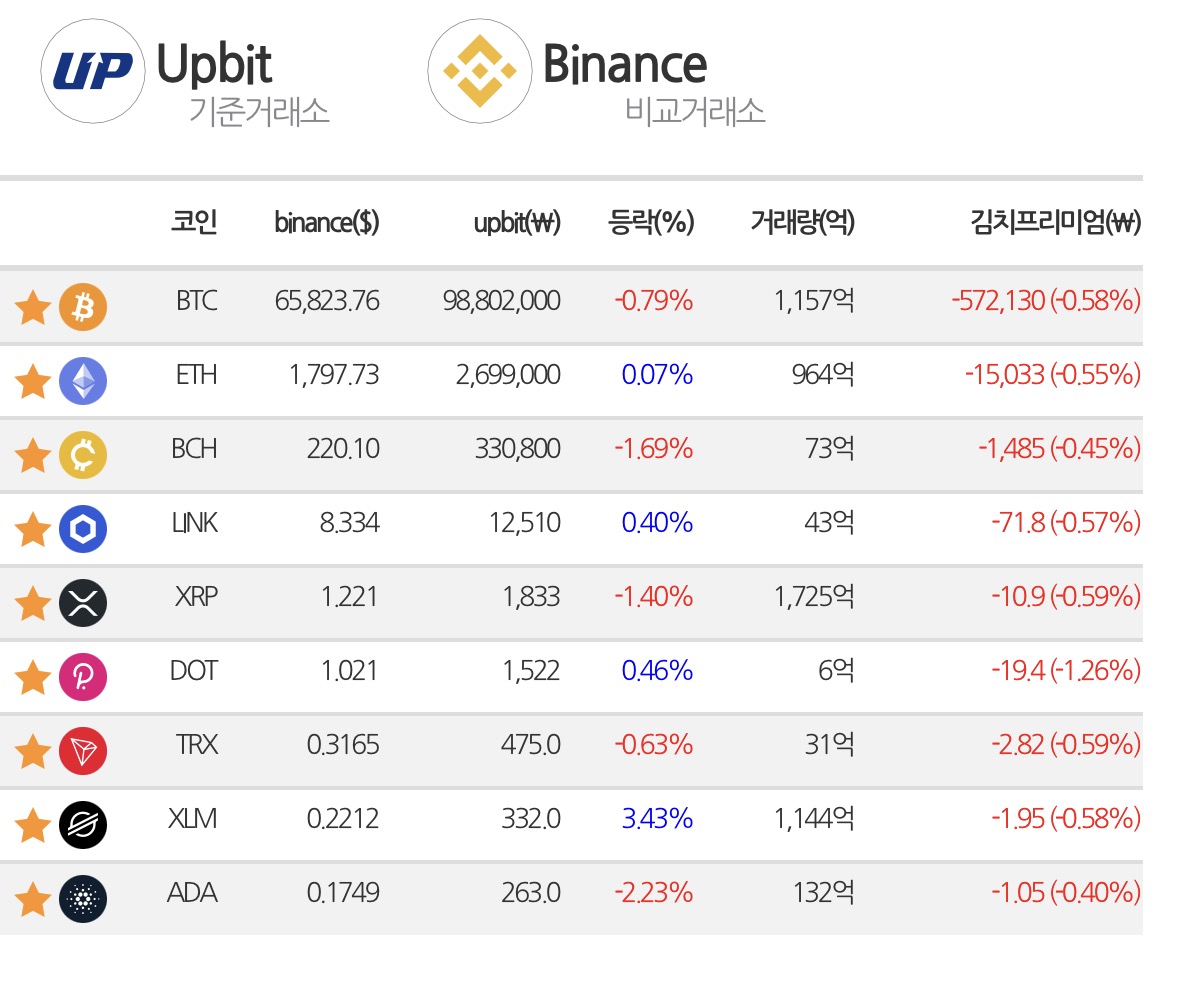Click the Chainlink coin icon

tap(83, 529)
